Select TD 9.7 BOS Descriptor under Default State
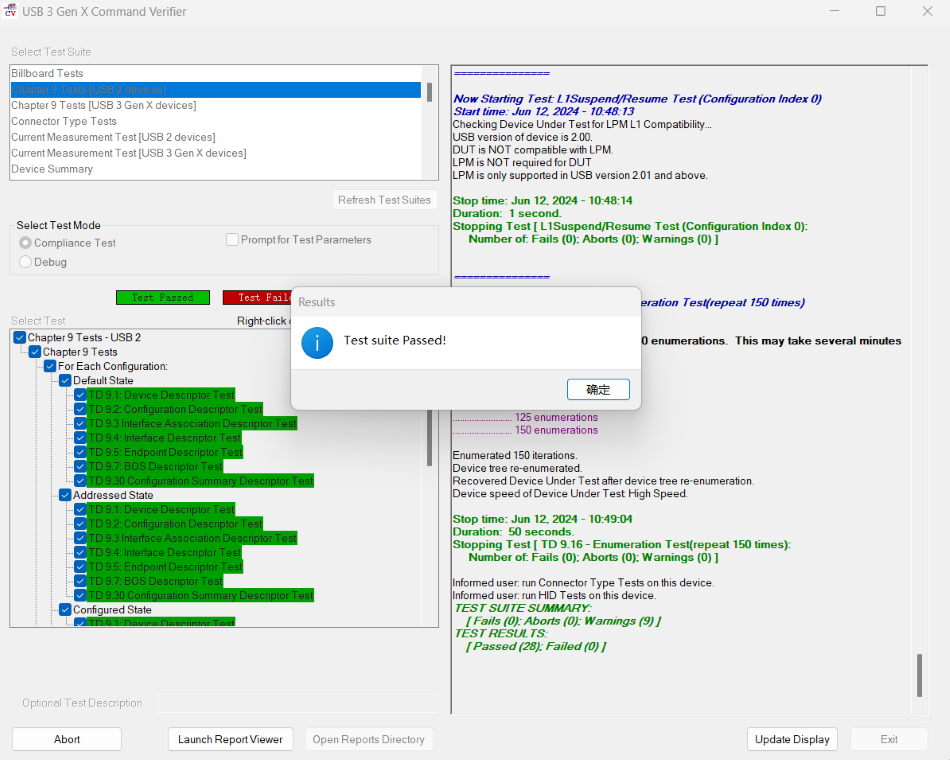The height and width of the screenshot is (760, 950). tap(156, 467)
